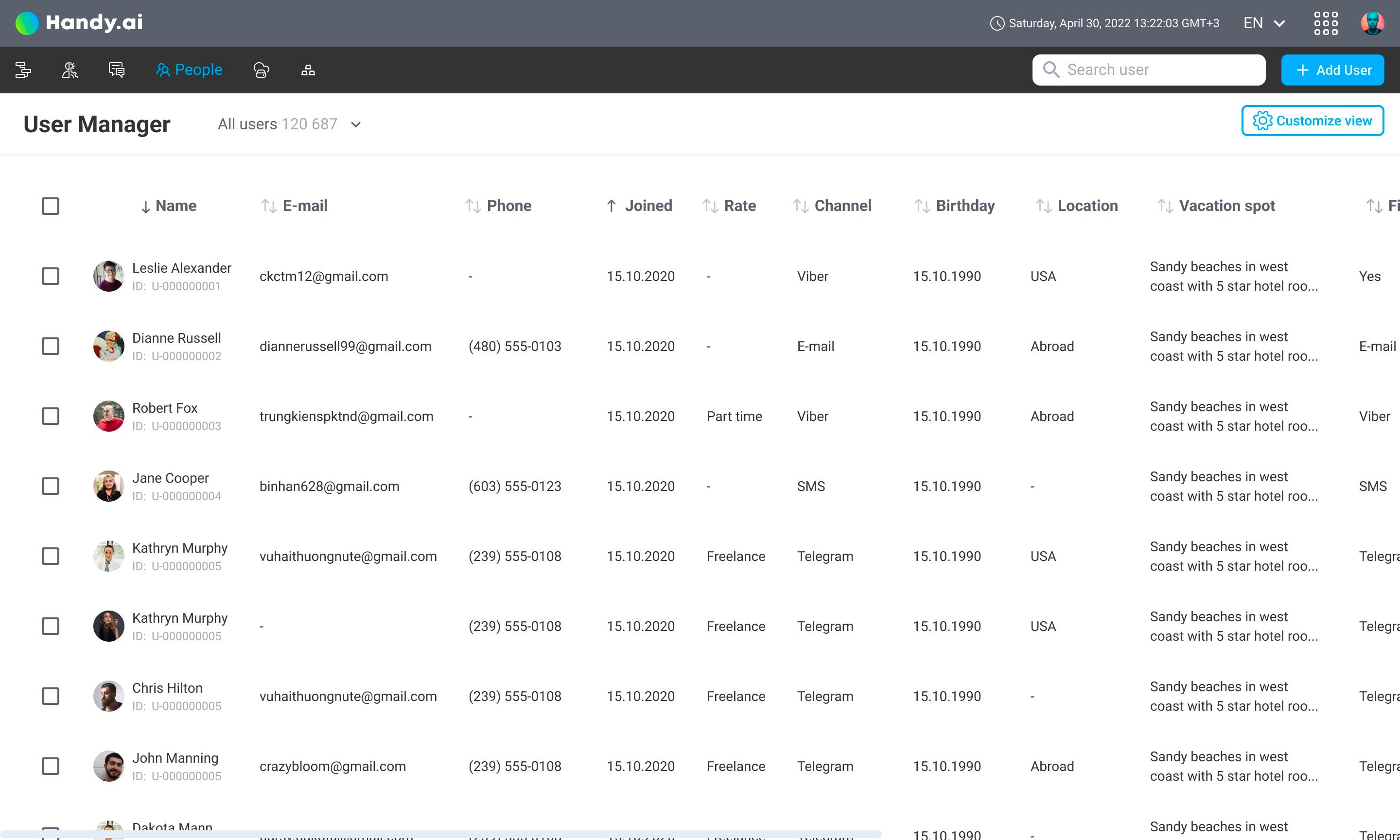Focus the Search user input field
The width and height of the screenshot is (1400, 840).
tap(1149, 70)
